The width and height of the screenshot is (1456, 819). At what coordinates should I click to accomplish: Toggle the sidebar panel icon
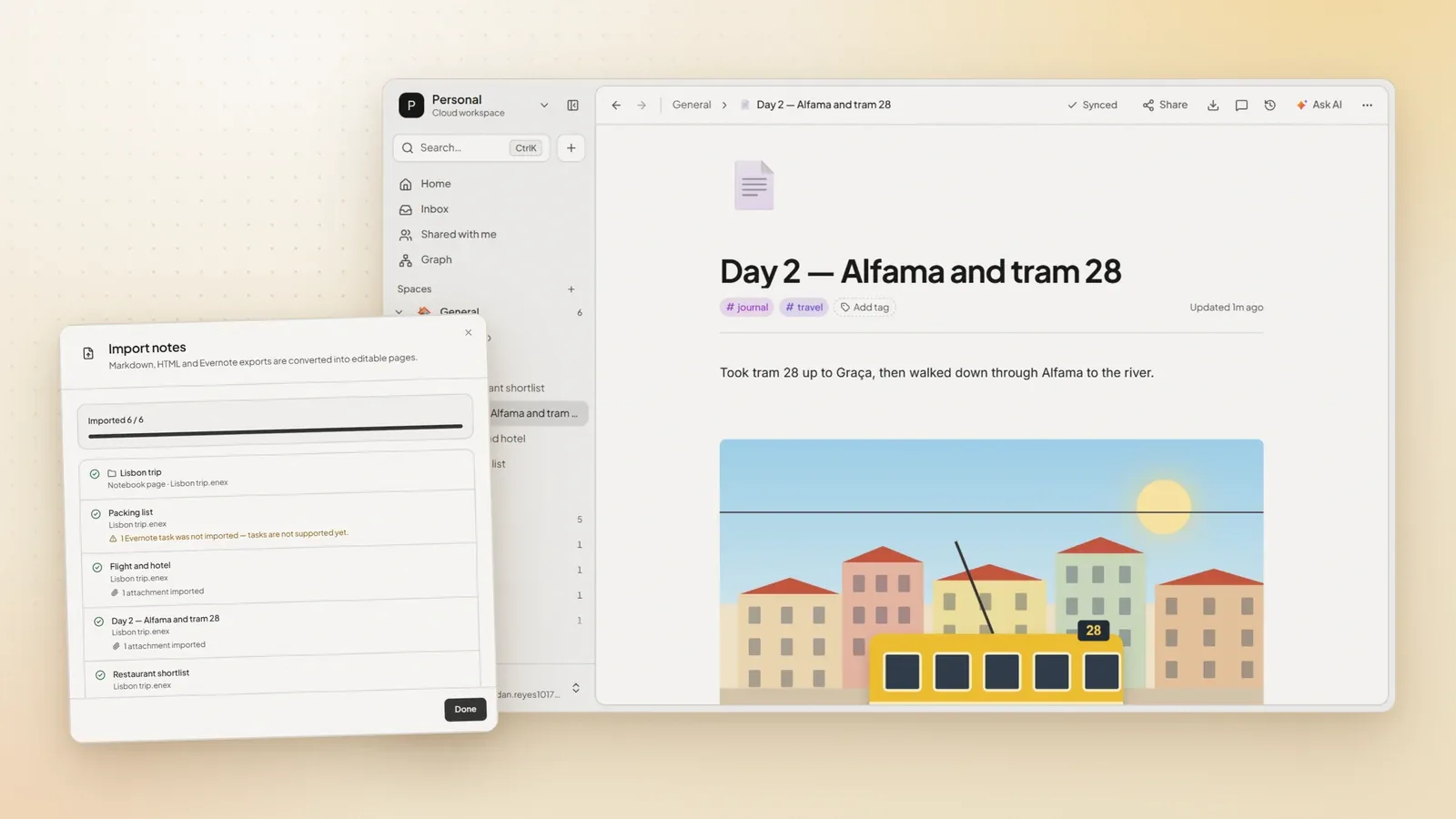point(572,106)
